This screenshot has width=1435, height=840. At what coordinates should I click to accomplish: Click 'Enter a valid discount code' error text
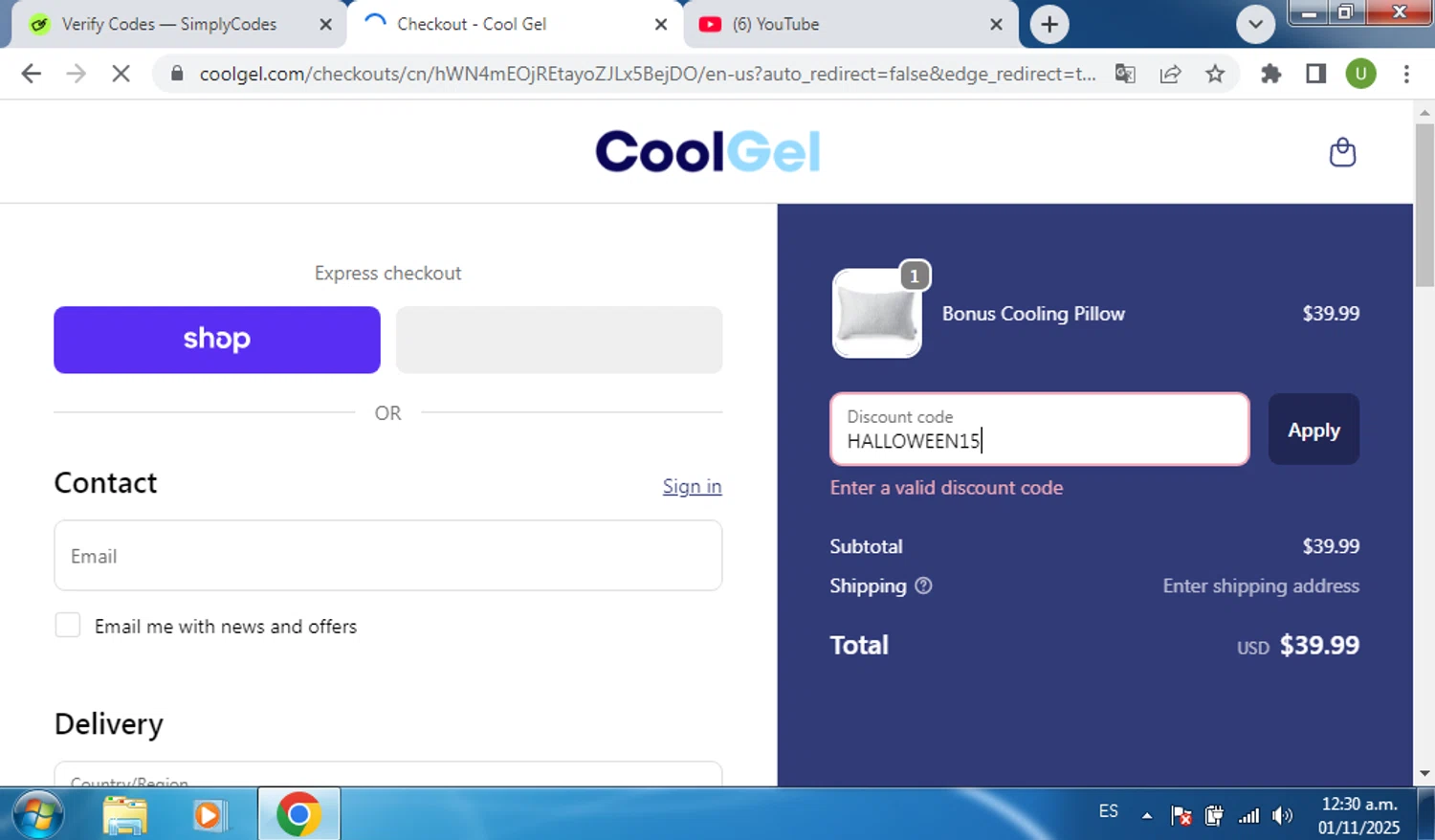[946, 488]
